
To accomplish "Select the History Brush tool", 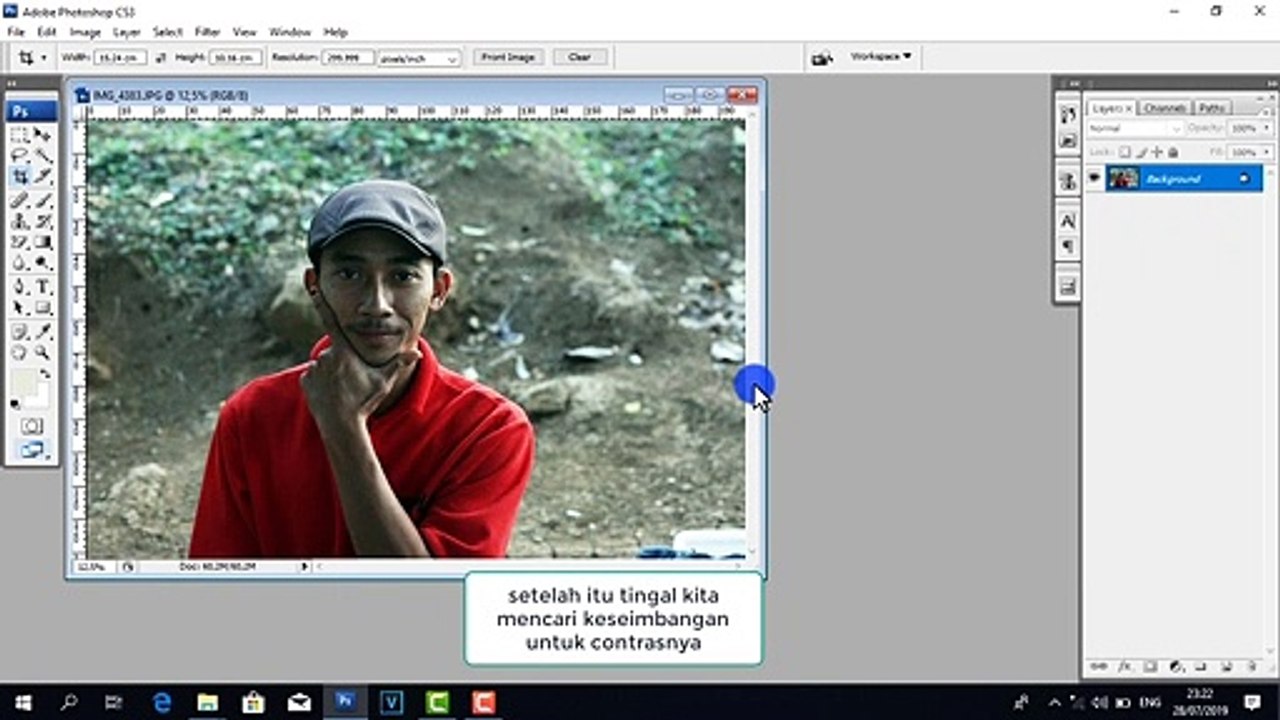I will tap(43, 221).
